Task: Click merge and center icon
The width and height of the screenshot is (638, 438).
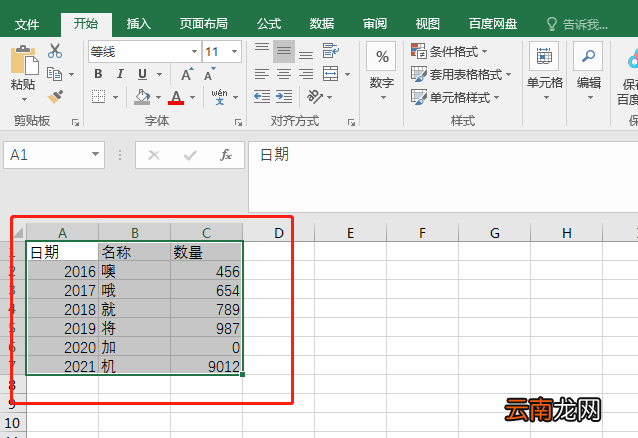Action: (x=330, y=74)
